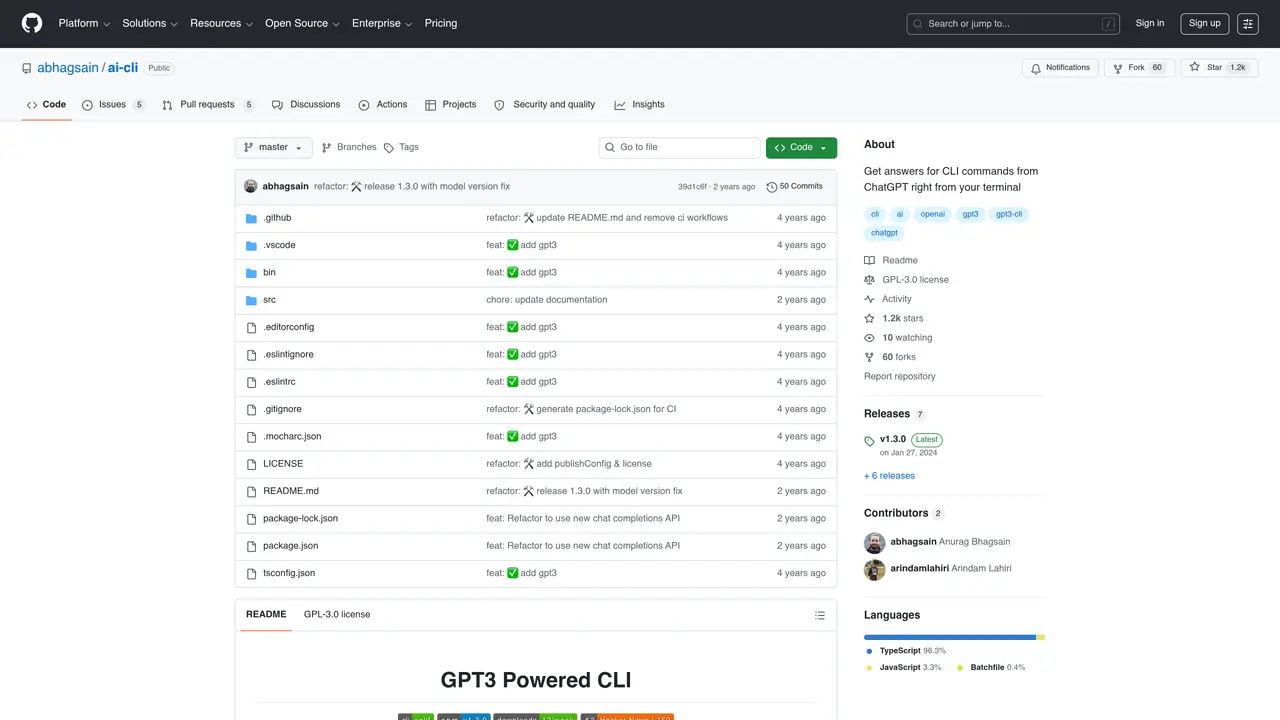Click arindamlahiri contributor avatar

[875, 569]
